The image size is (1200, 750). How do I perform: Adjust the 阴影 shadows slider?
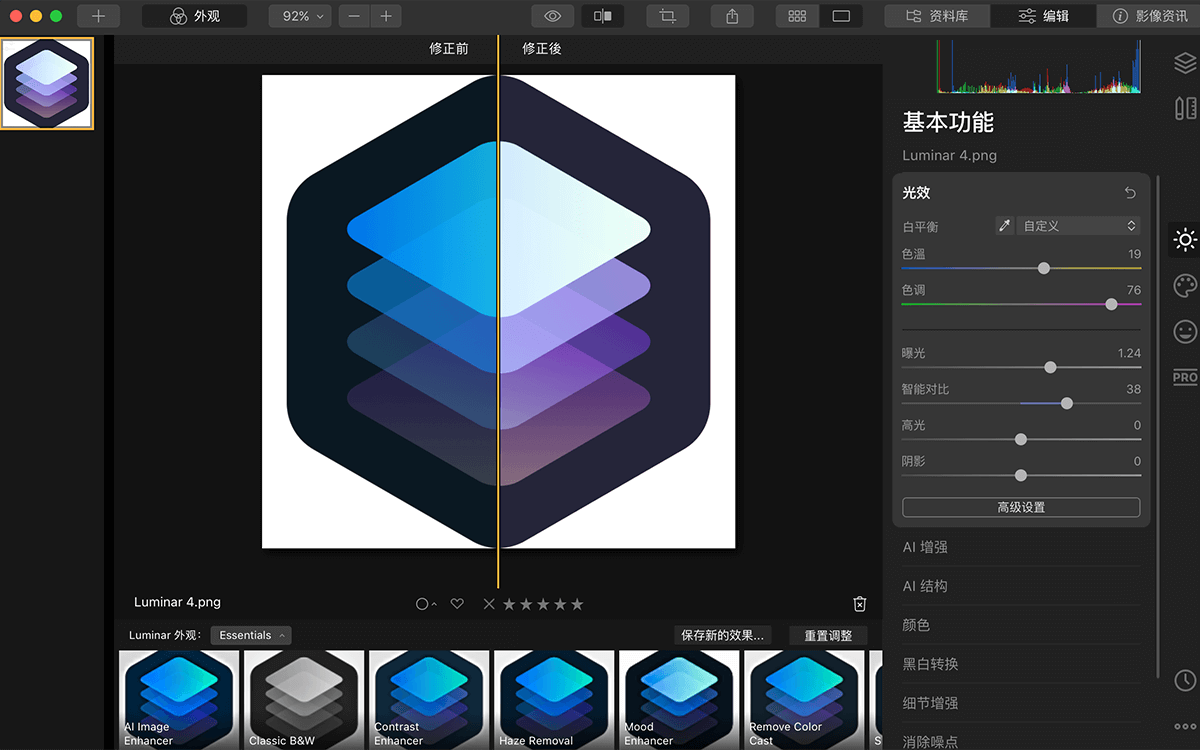pos(1021,475)
